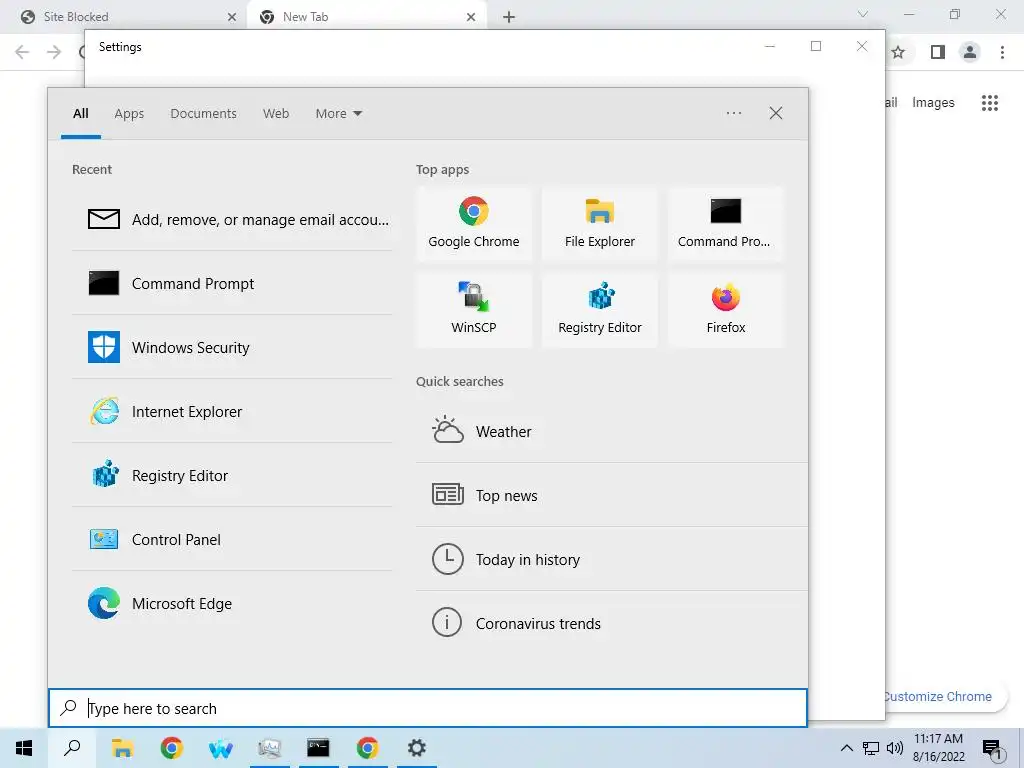Click Chrome back navigation arrow
This screenshot has width=1024, height=768.
click(x=22, y=52)
